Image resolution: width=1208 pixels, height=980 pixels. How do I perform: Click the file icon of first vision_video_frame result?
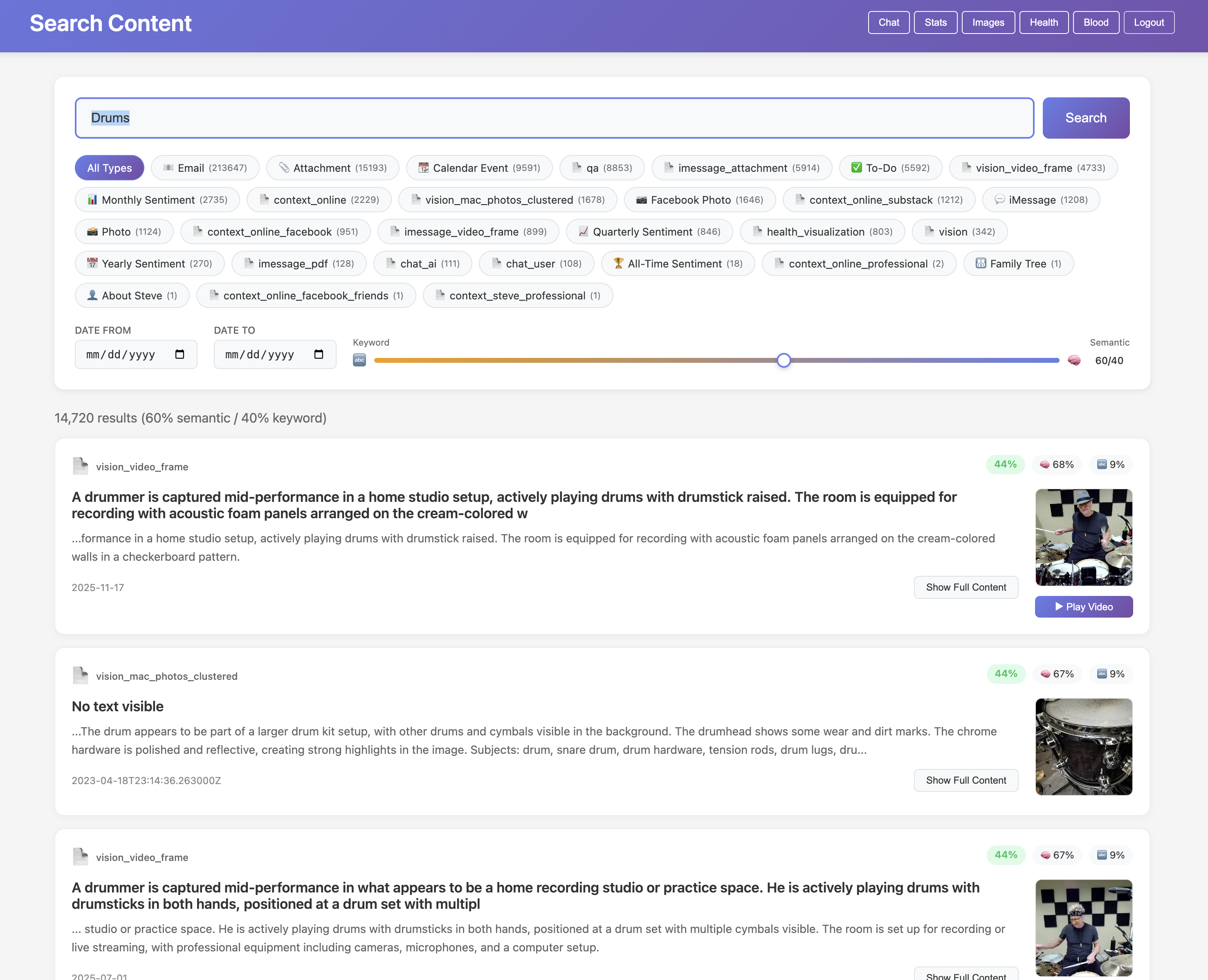point(80,466)
